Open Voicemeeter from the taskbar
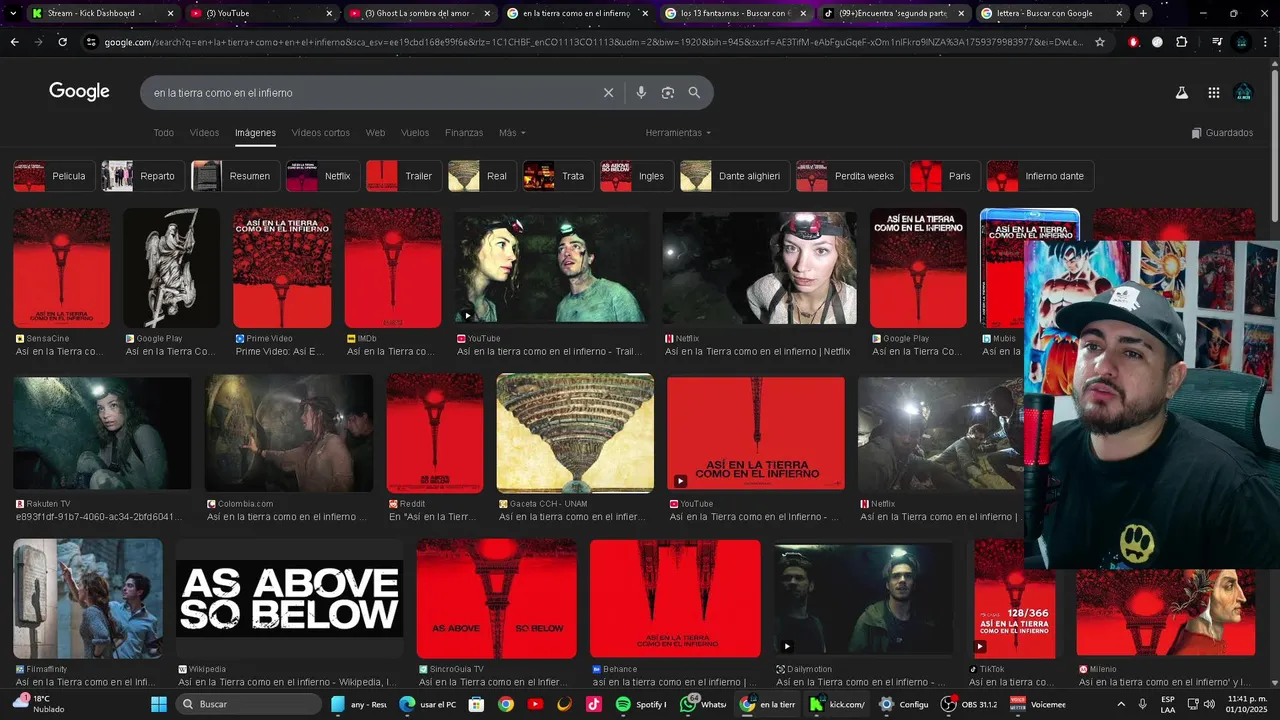Viewport: 1280px width, 720px height. click(1038, 704)
